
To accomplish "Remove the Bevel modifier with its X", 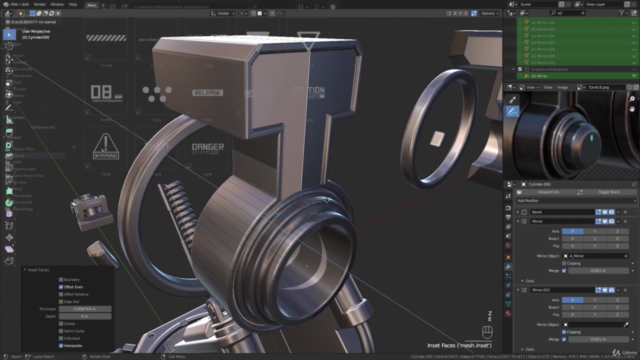I will [625, 212].
